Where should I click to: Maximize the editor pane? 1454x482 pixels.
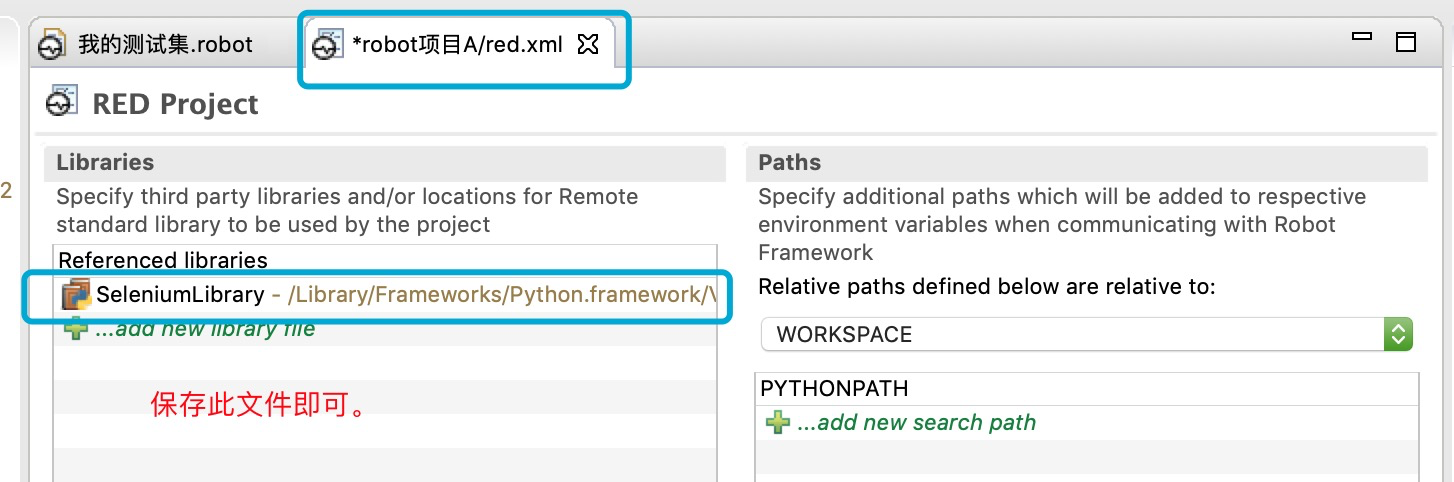[x=1406, y=42]
